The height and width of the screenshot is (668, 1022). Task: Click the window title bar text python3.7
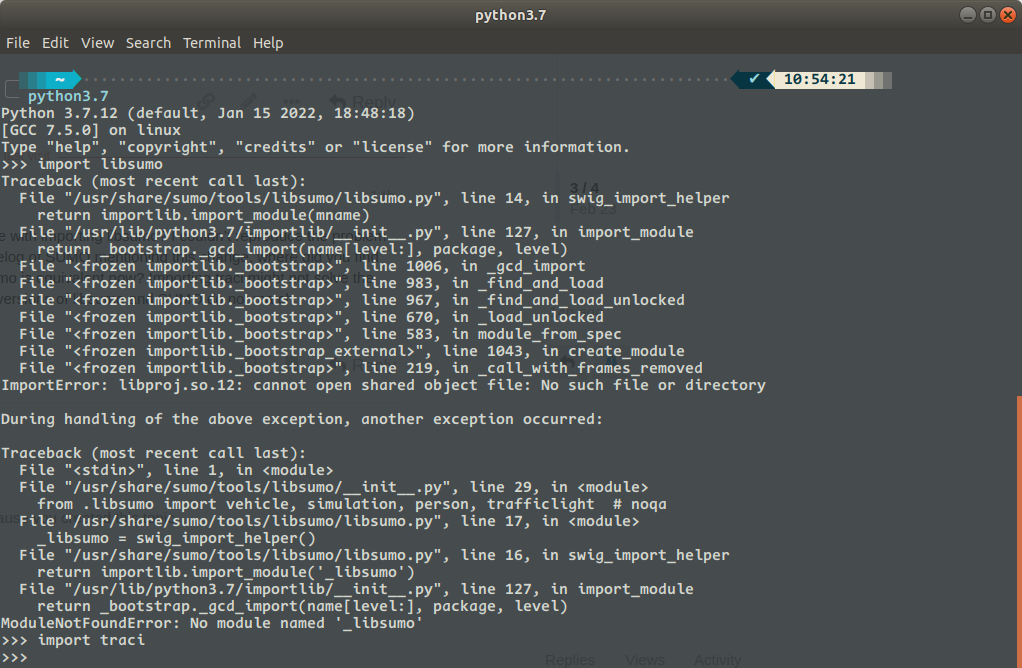point(511,14)
